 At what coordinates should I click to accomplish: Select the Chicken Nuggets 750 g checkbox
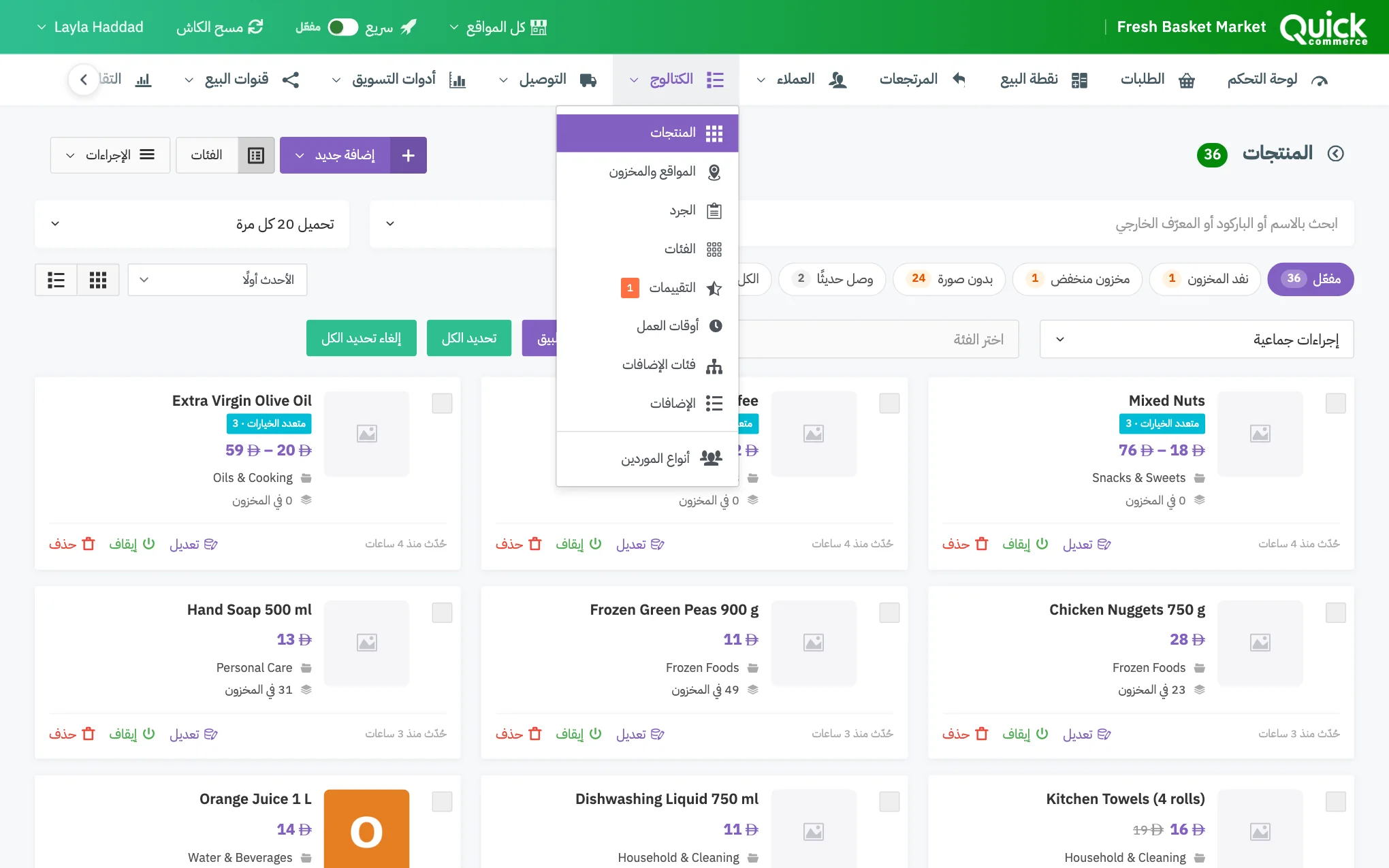1336,613
